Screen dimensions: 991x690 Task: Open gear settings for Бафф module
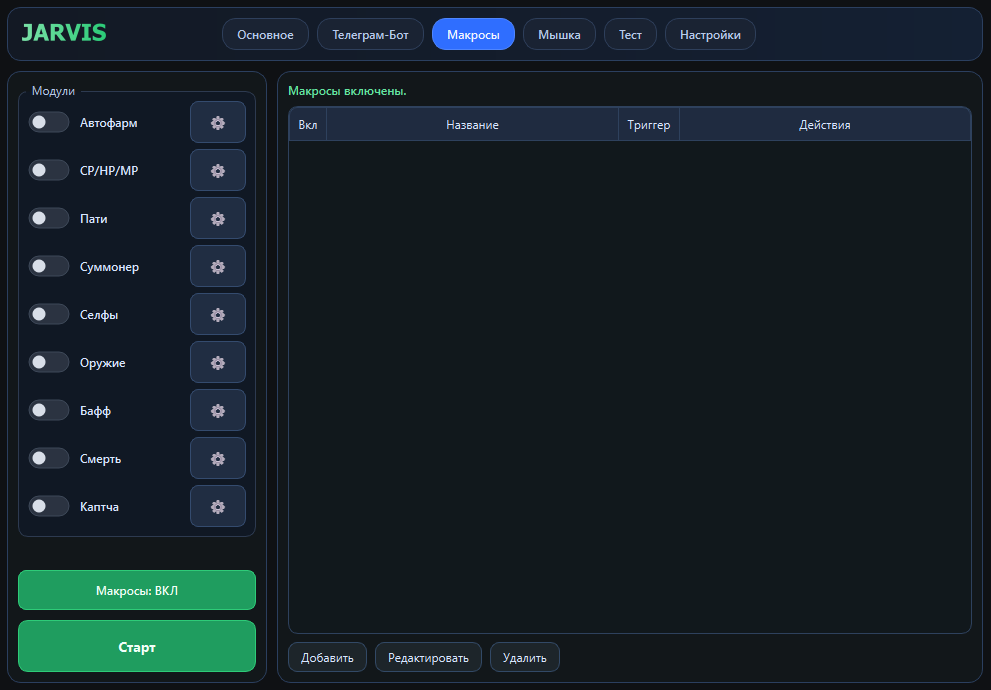coord(218,411)
